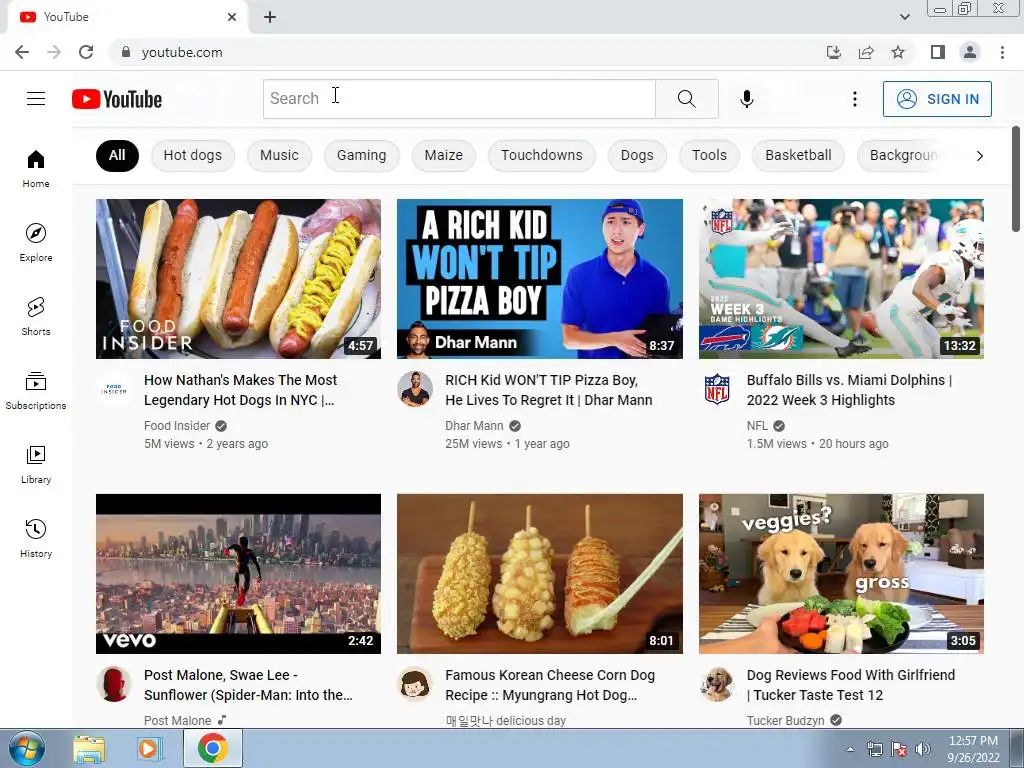This screenshot has width=1024, height=768.
Task: Open Buffalo Bills vs. Miami Dolphins title
Action: point(849,390)
